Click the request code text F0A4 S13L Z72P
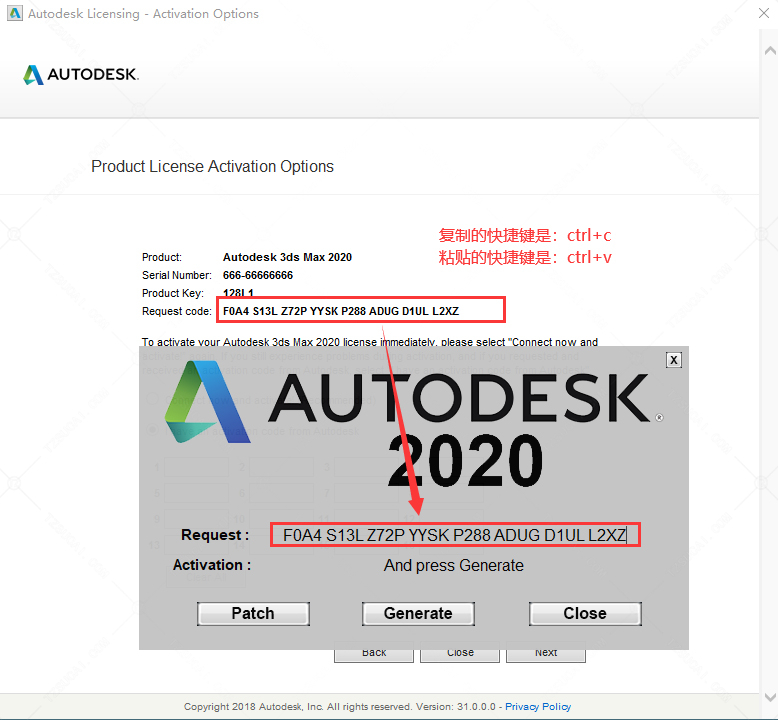Screen dimensions: 778x720 [341, 311]
